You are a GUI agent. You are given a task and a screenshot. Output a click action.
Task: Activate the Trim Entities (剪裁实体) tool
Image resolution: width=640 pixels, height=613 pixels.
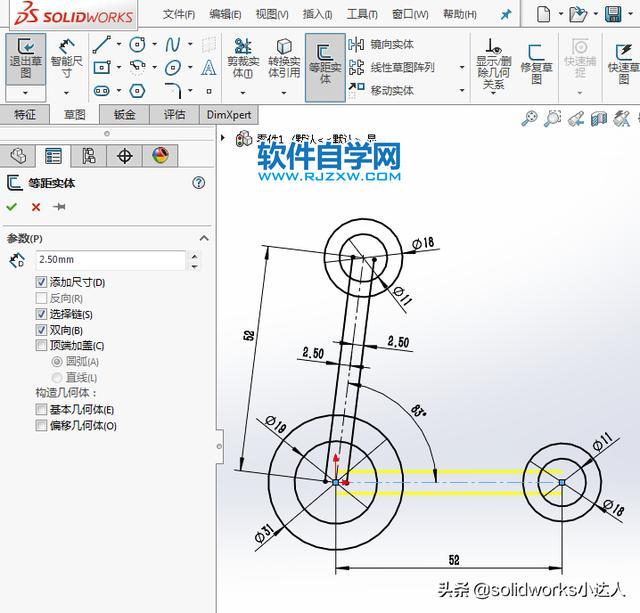[x=243, y=58]
